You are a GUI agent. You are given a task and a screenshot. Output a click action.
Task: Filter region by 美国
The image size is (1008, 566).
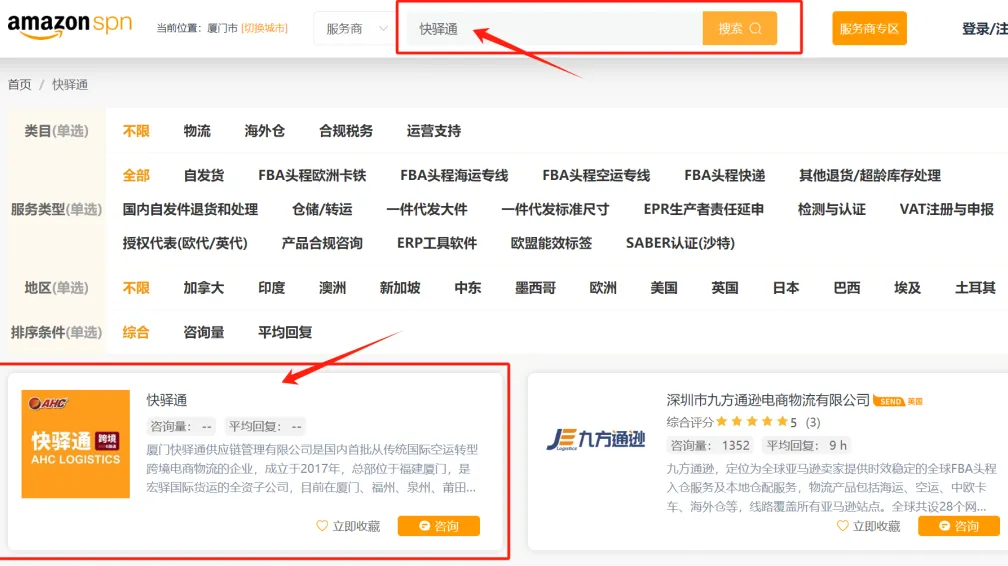(x=664, y=288)
